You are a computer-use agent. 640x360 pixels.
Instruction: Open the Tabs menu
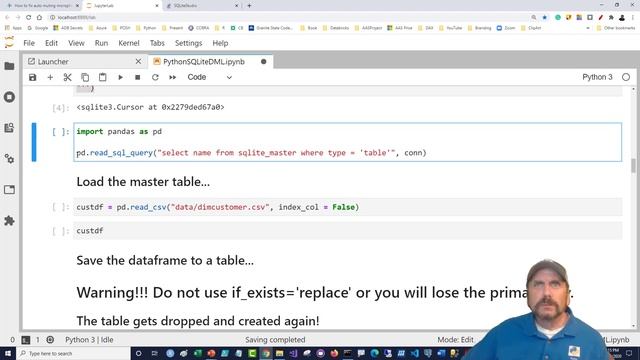(157, 43)
